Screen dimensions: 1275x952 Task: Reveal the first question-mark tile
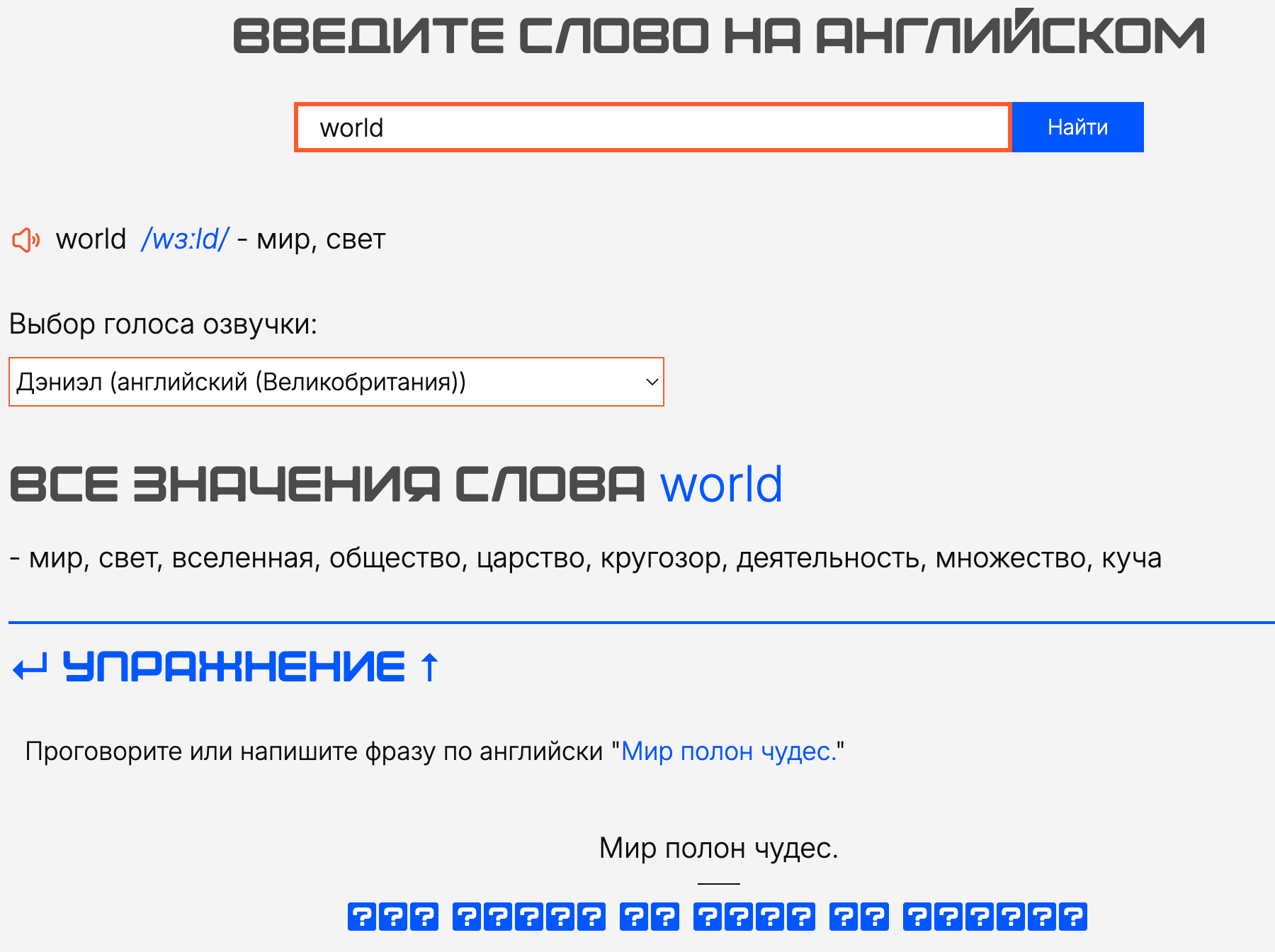pyautogui.click(x=363, y=917)
